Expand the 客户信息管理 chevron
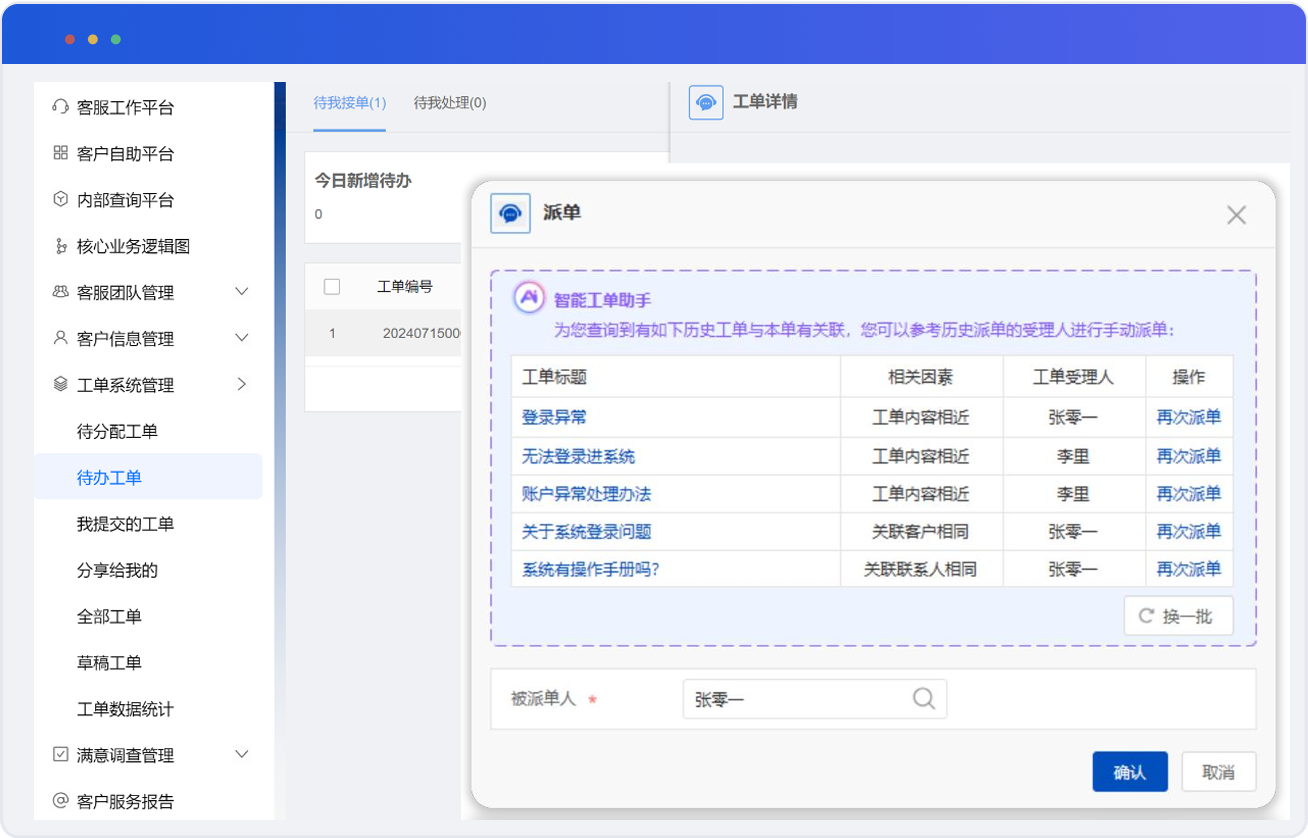 point(241,338)
